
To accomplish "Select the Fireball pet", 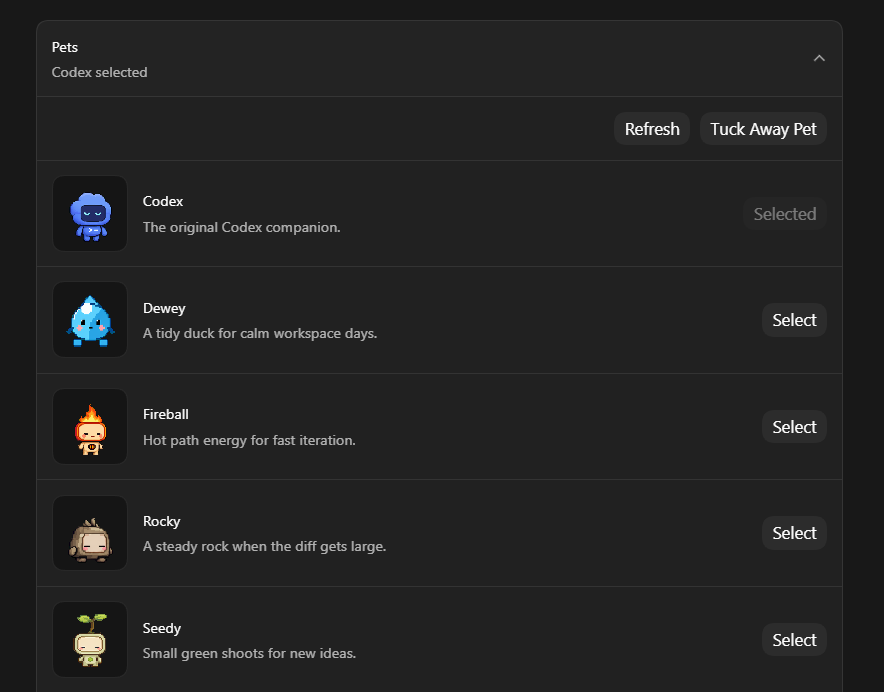I will [x=794, y=427].
